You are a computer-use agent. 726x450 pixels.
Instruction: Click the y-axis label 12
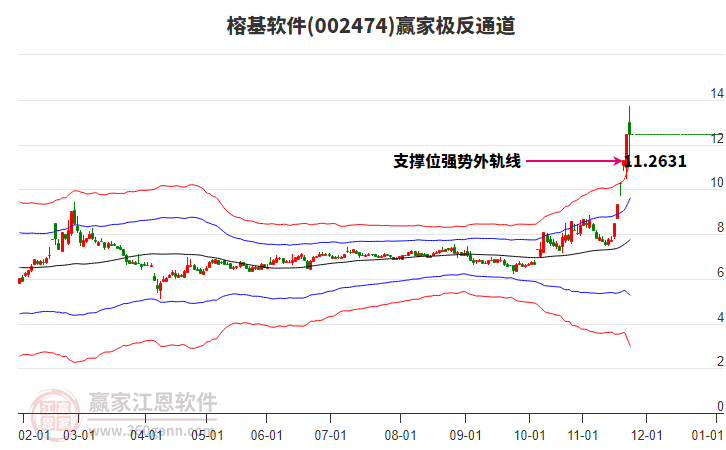[717, 138]
